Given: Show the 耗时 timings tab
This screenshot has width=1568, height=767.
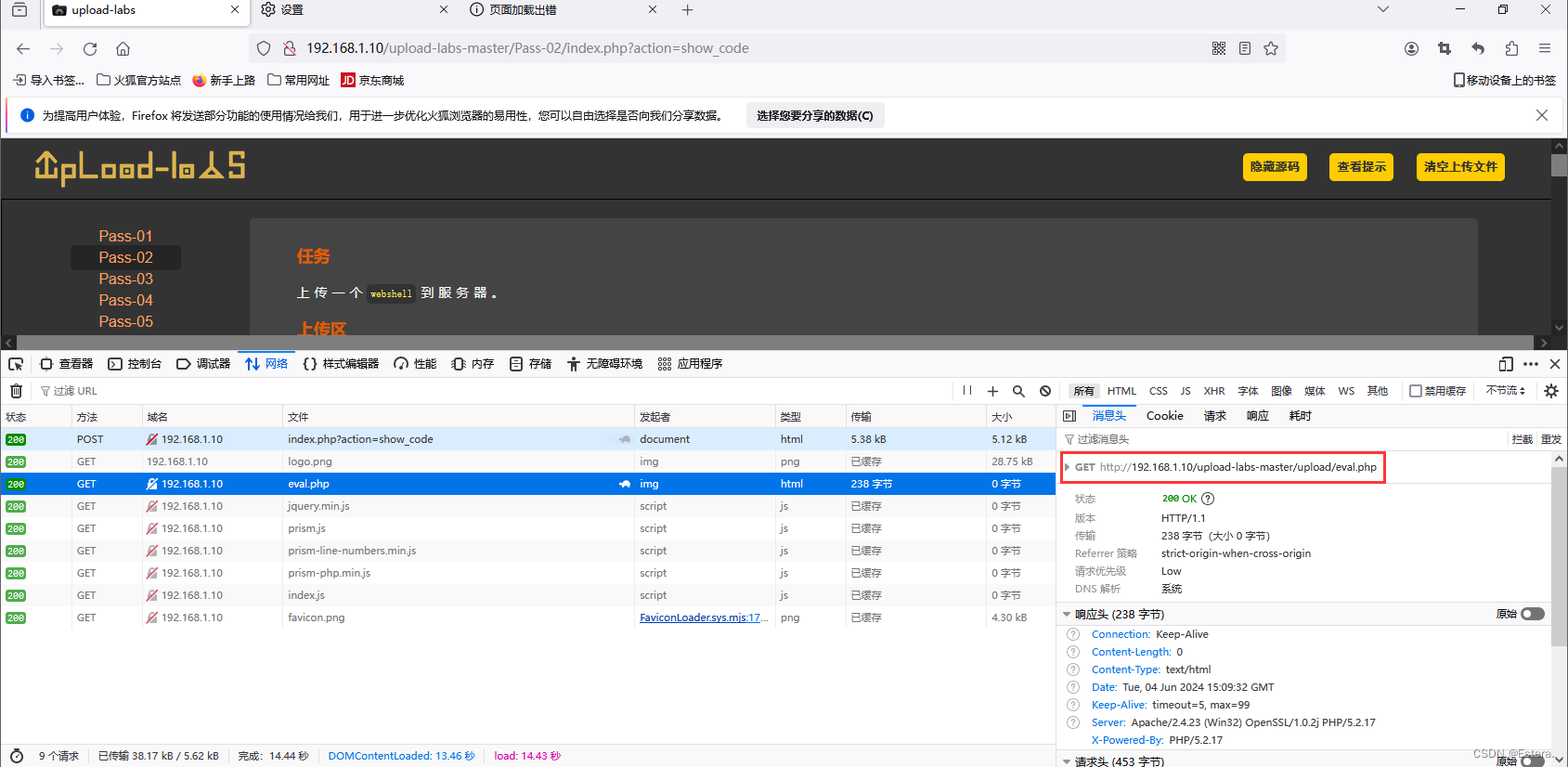Looking at the screenshot, I should pos(1301,416).
